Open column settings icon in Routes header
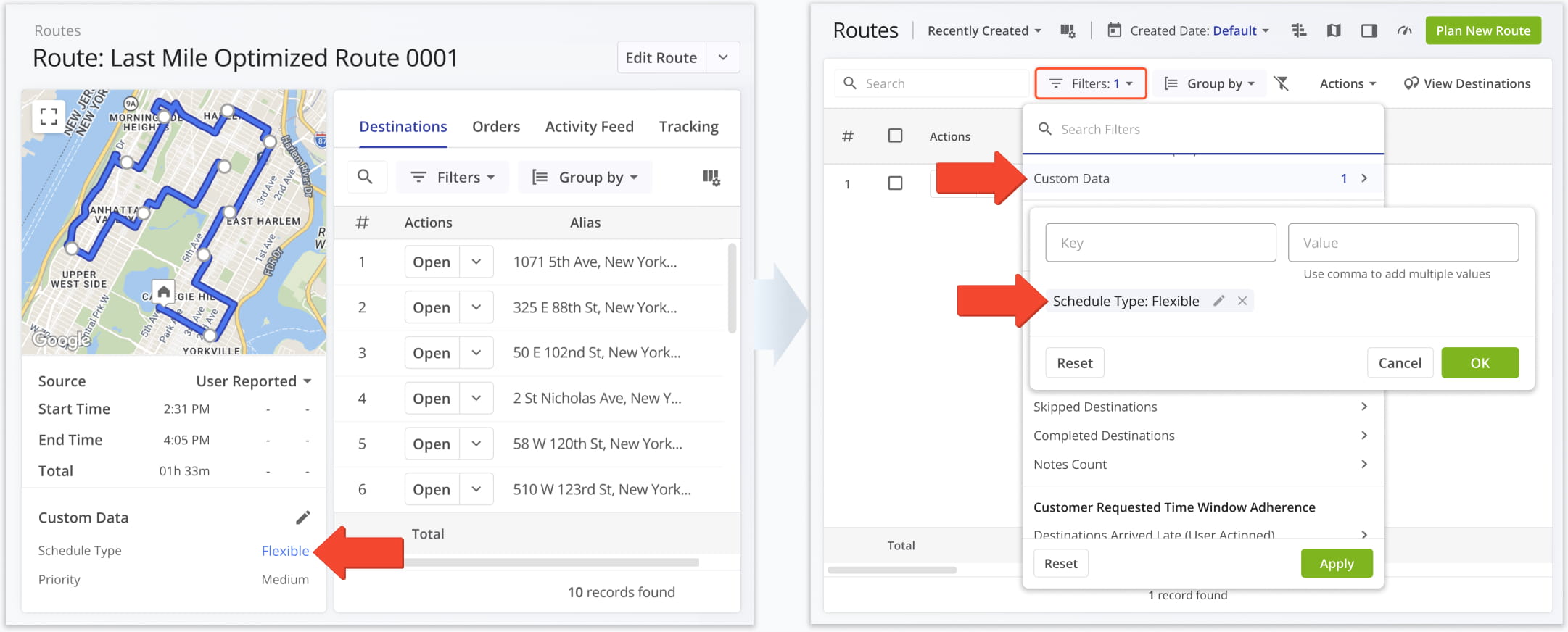 pyautogui.click(x=1068, y=30)
